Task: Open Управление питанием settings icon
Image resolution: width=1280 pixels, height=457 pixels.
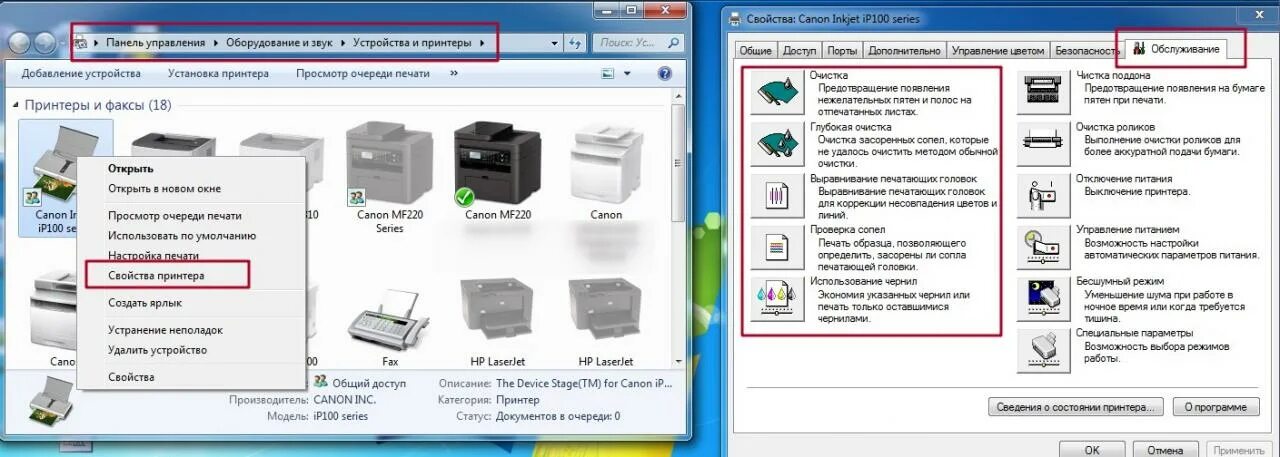Action: 1044,247
